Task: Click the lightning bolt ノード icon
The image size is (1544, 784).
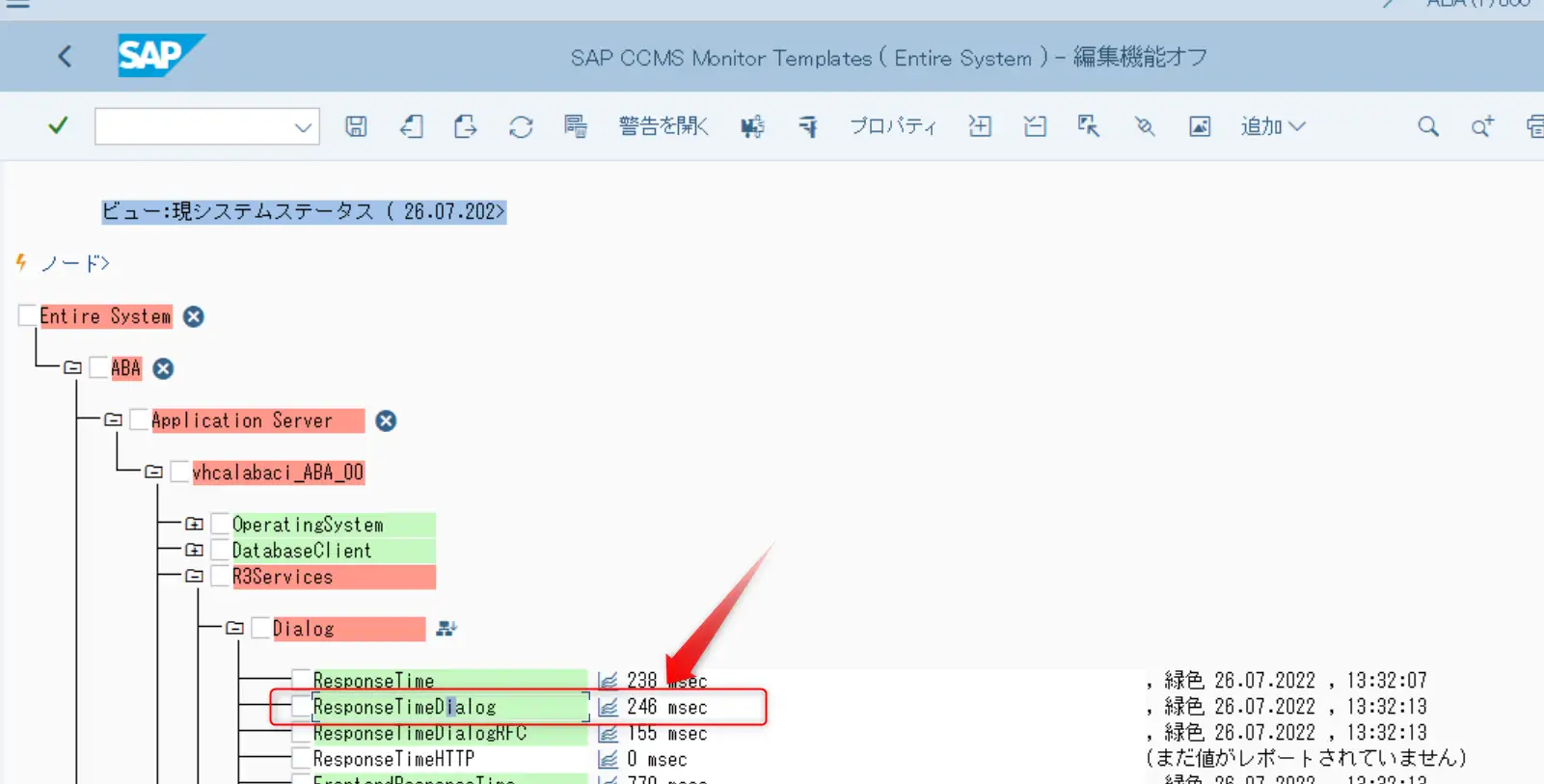Action: tap(21, 262)
